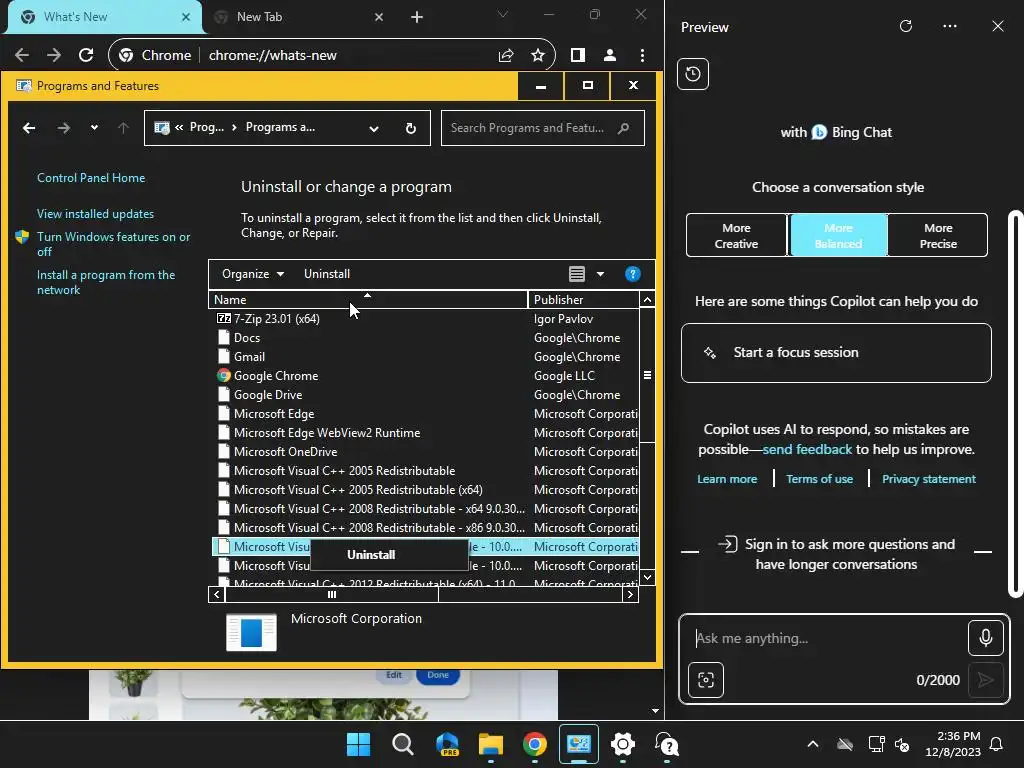This screenshot has height=768, width=1024.
Task: Click the add screenshot icon in Copilot
Action: (706, 680)
